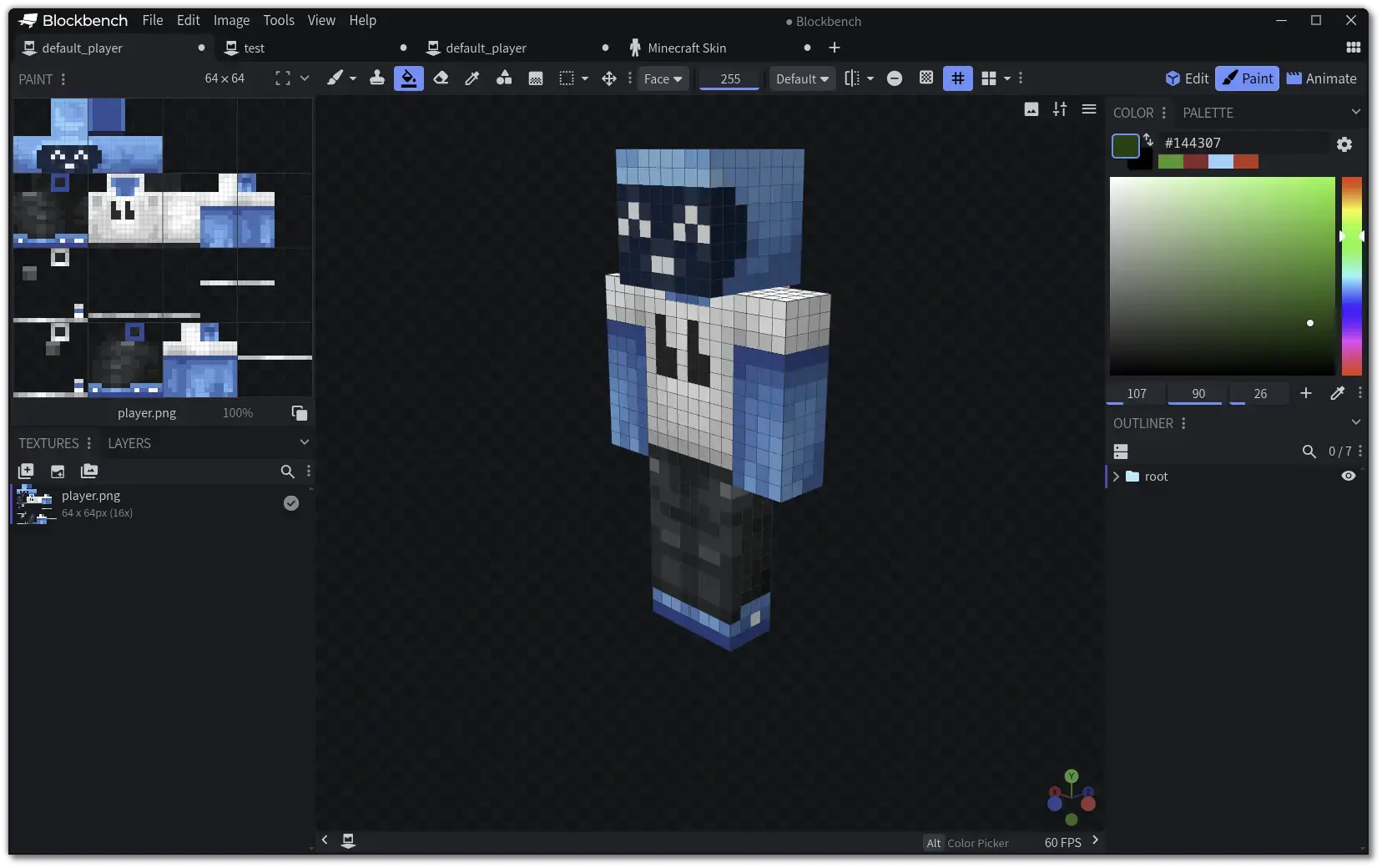Select the Paint Brush tool
This screenshot has width=1382, height=868.
(x=335, y=78)
